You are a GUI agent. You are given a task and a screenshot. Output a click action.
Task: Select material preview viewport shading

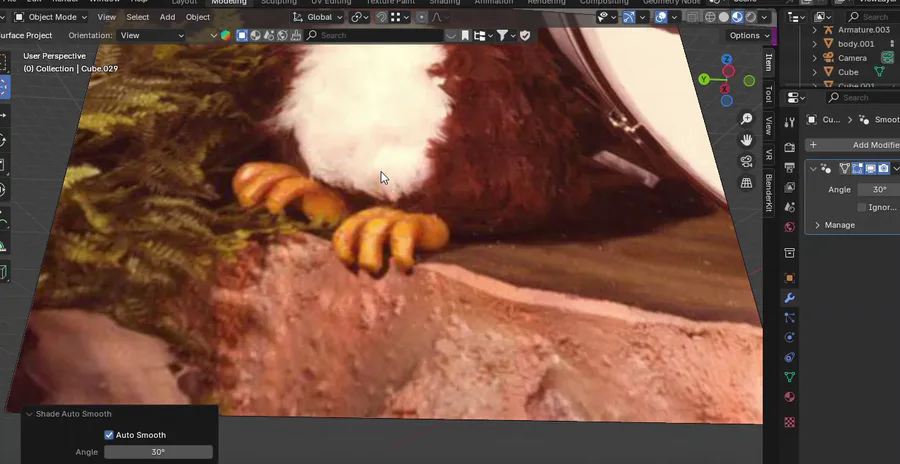(x=737, y=17)
